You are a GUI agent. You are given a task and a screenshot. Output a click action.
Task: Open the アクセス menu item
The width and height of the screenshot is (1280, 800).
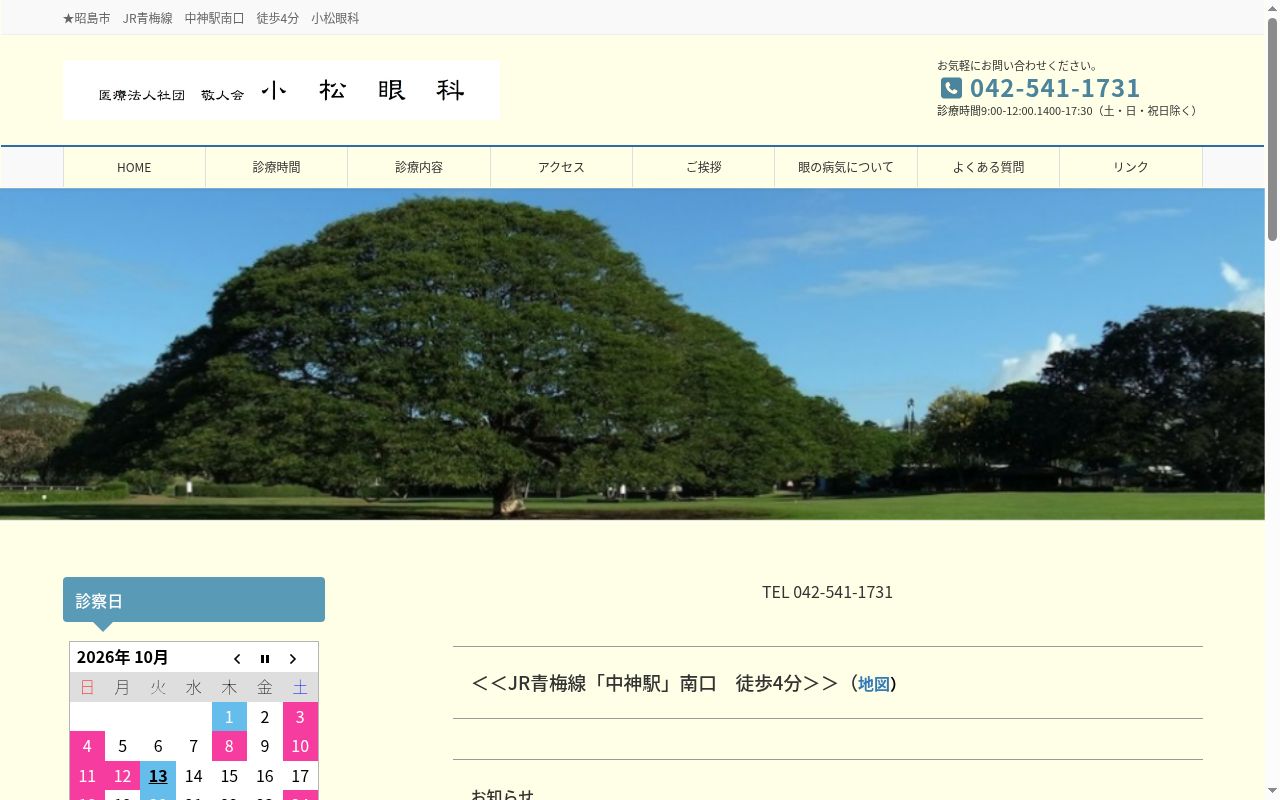coord(561,167)
